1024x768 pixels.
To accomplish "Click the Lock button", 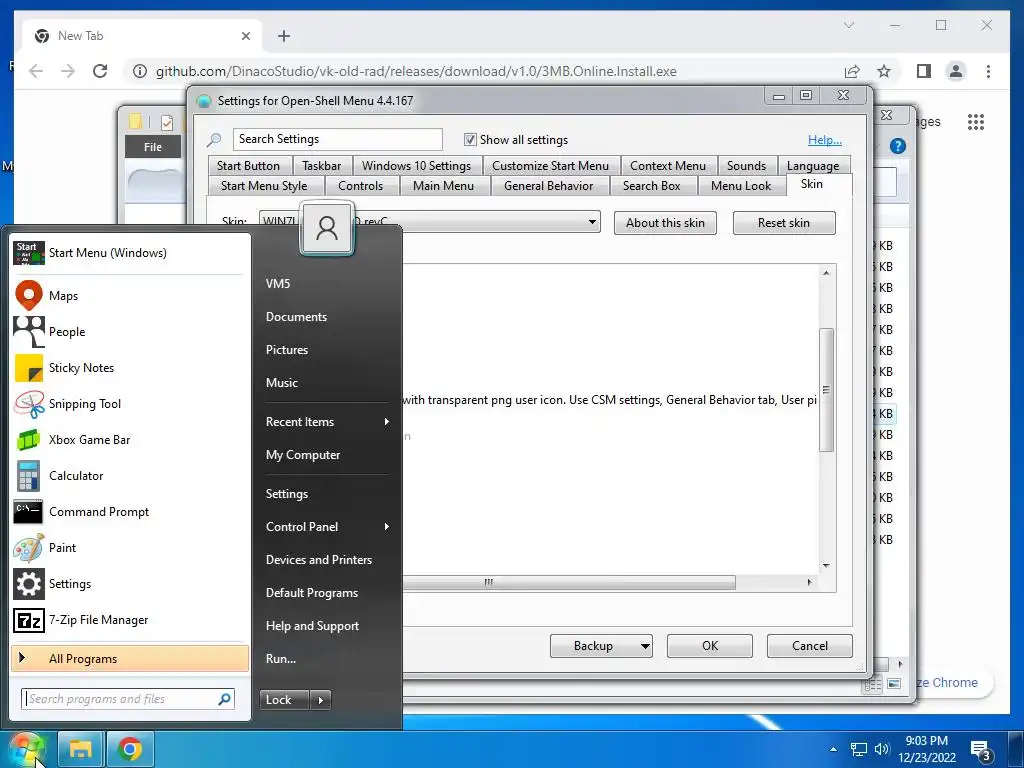I will tap(284, 700).
